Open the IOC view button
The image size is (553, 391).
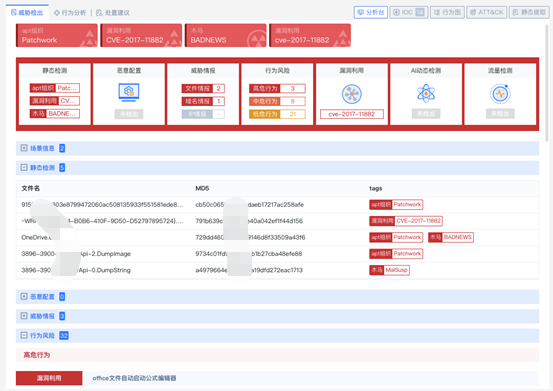pyautogui.click(x=409, y=12)
